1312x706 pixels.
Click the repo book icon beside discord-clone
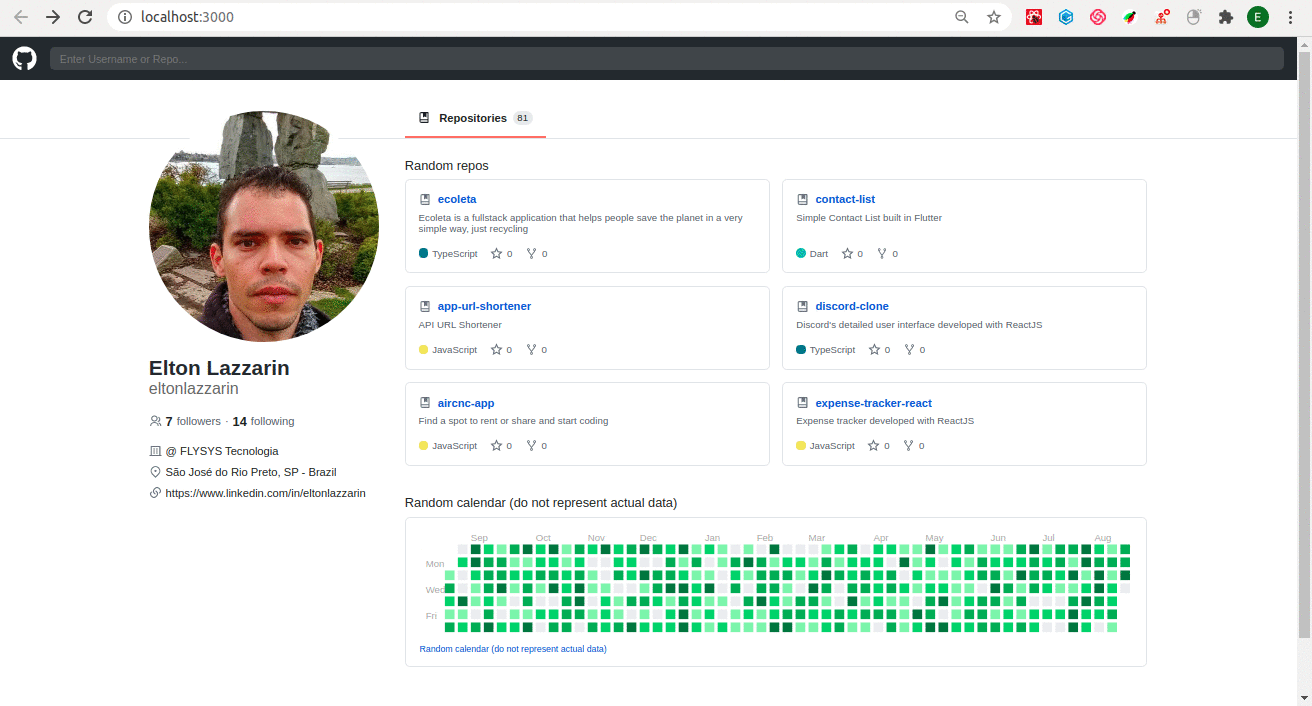(x=802, y=307)
